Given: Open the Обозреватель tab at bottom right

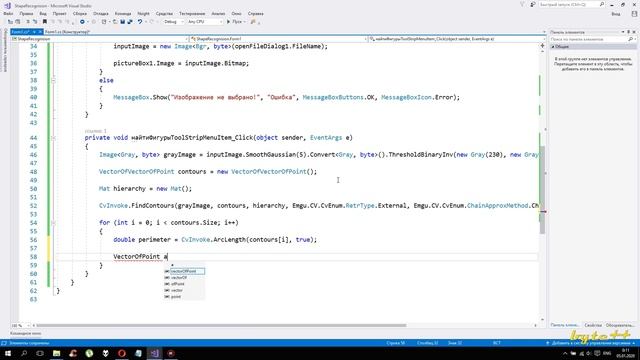Looking at the screenshot, I should [620, 325].
